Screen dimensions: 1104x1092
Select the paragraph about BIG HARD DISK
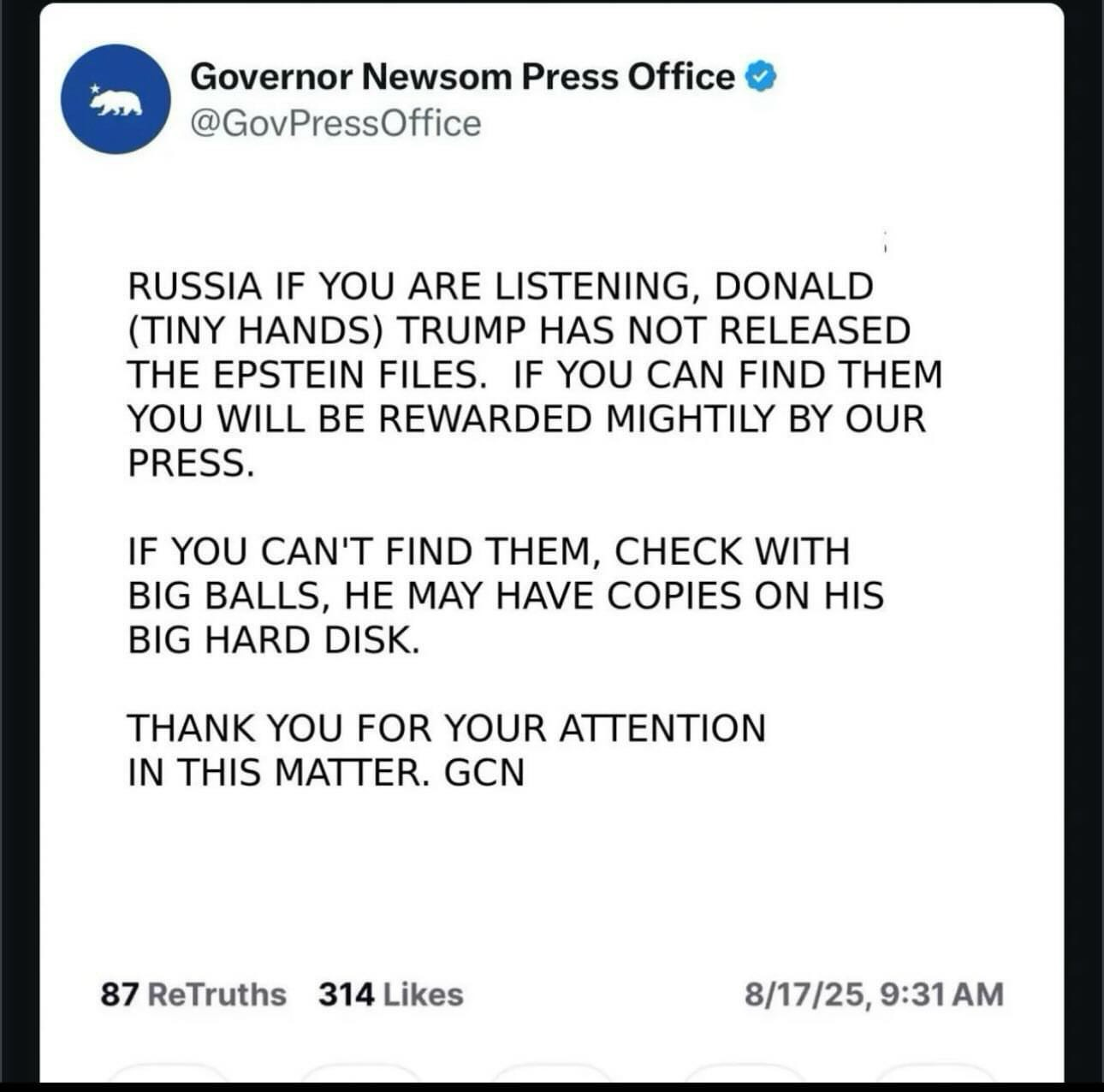[505, 596]
